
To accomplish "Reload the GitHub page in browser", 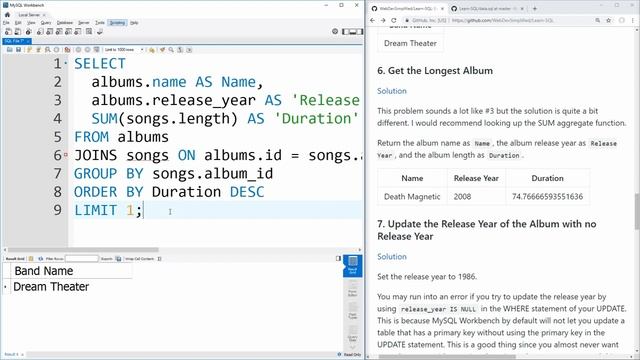I will click(394, 20).
